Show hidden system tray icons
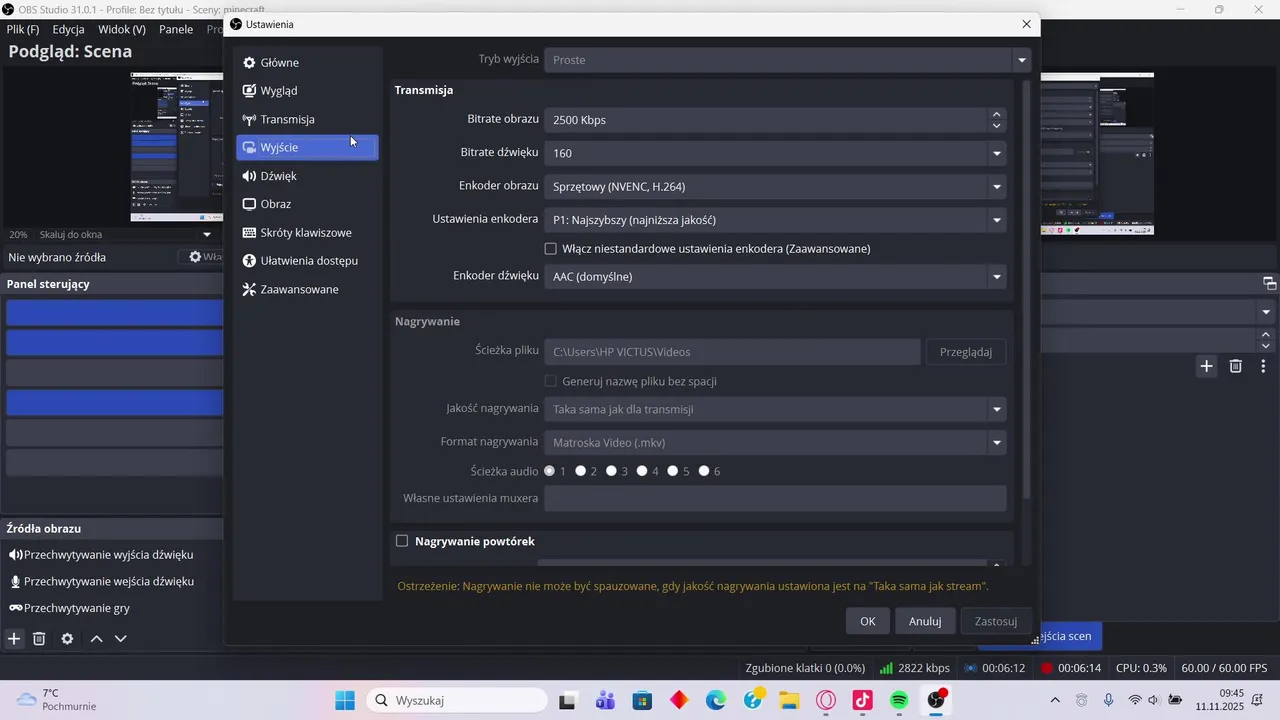The height and width of the screenshot is (720, 1280). [1055, 700]
